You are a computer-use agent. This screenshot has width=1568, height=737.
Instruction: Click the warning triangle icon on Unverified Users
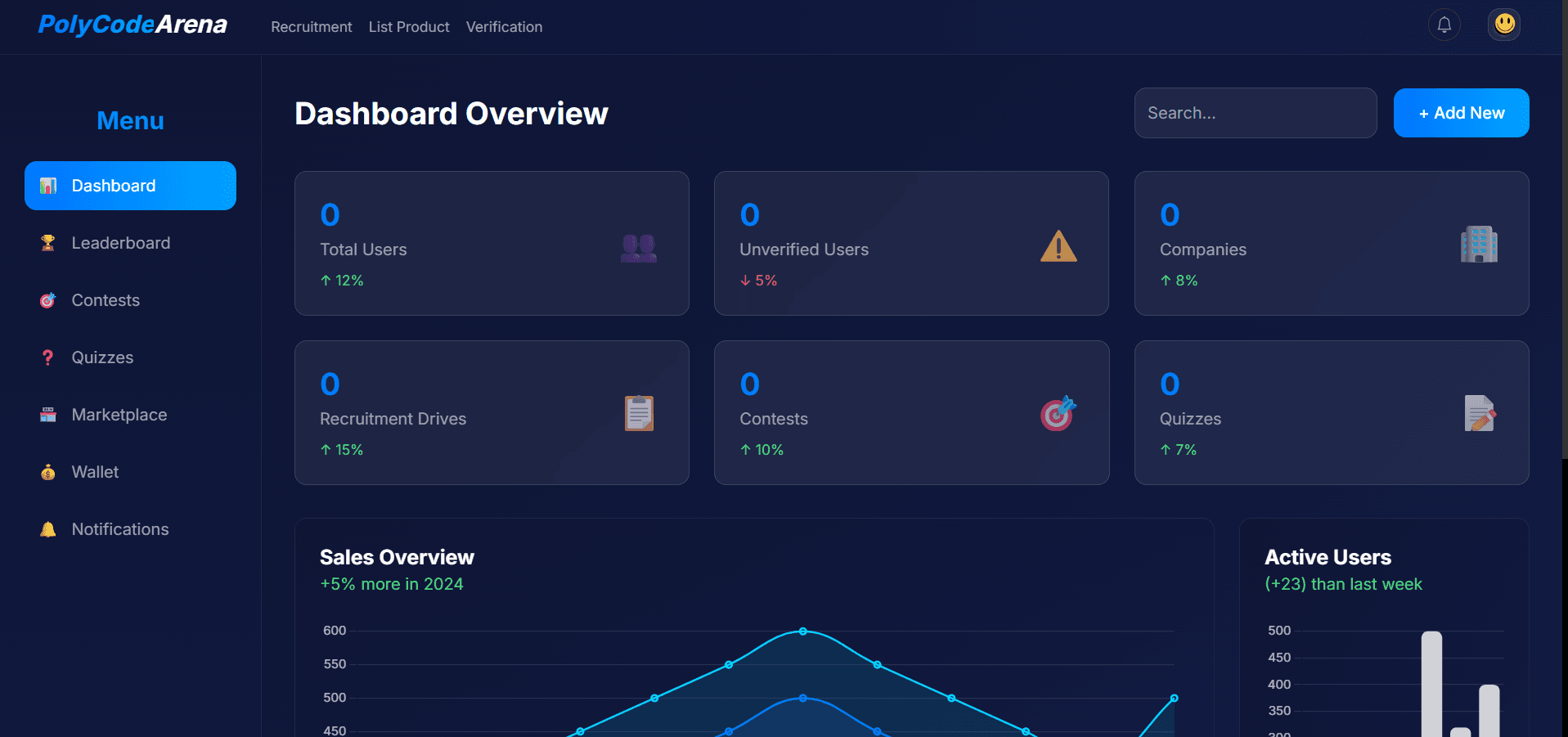(x=1058, y=246)
